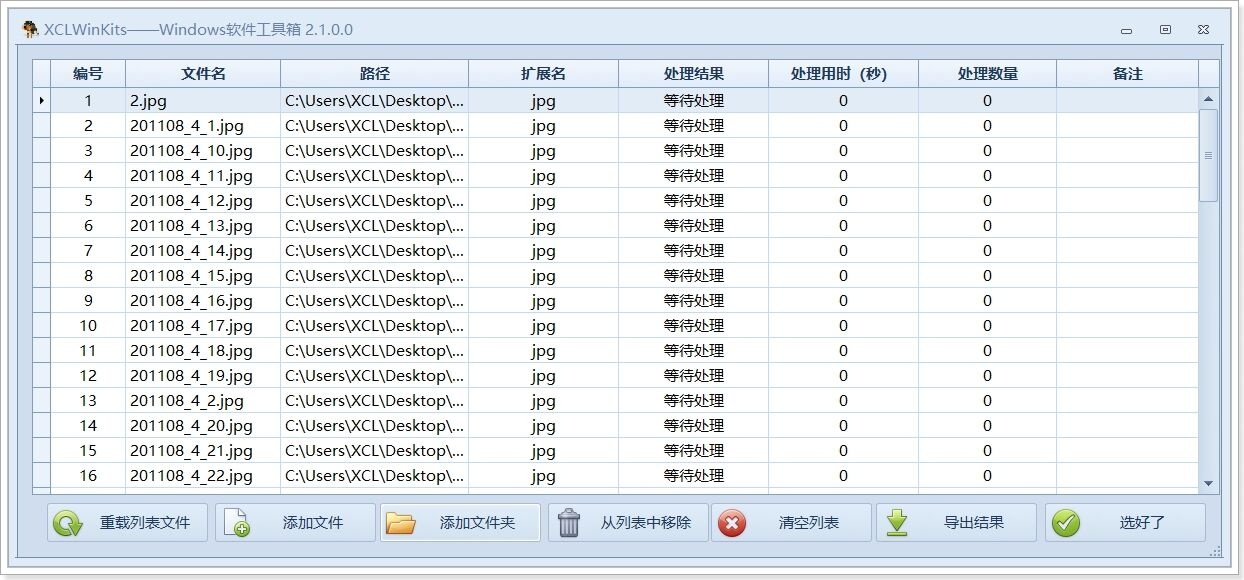Click the 编号 cell with number 5

click(88, 200)
